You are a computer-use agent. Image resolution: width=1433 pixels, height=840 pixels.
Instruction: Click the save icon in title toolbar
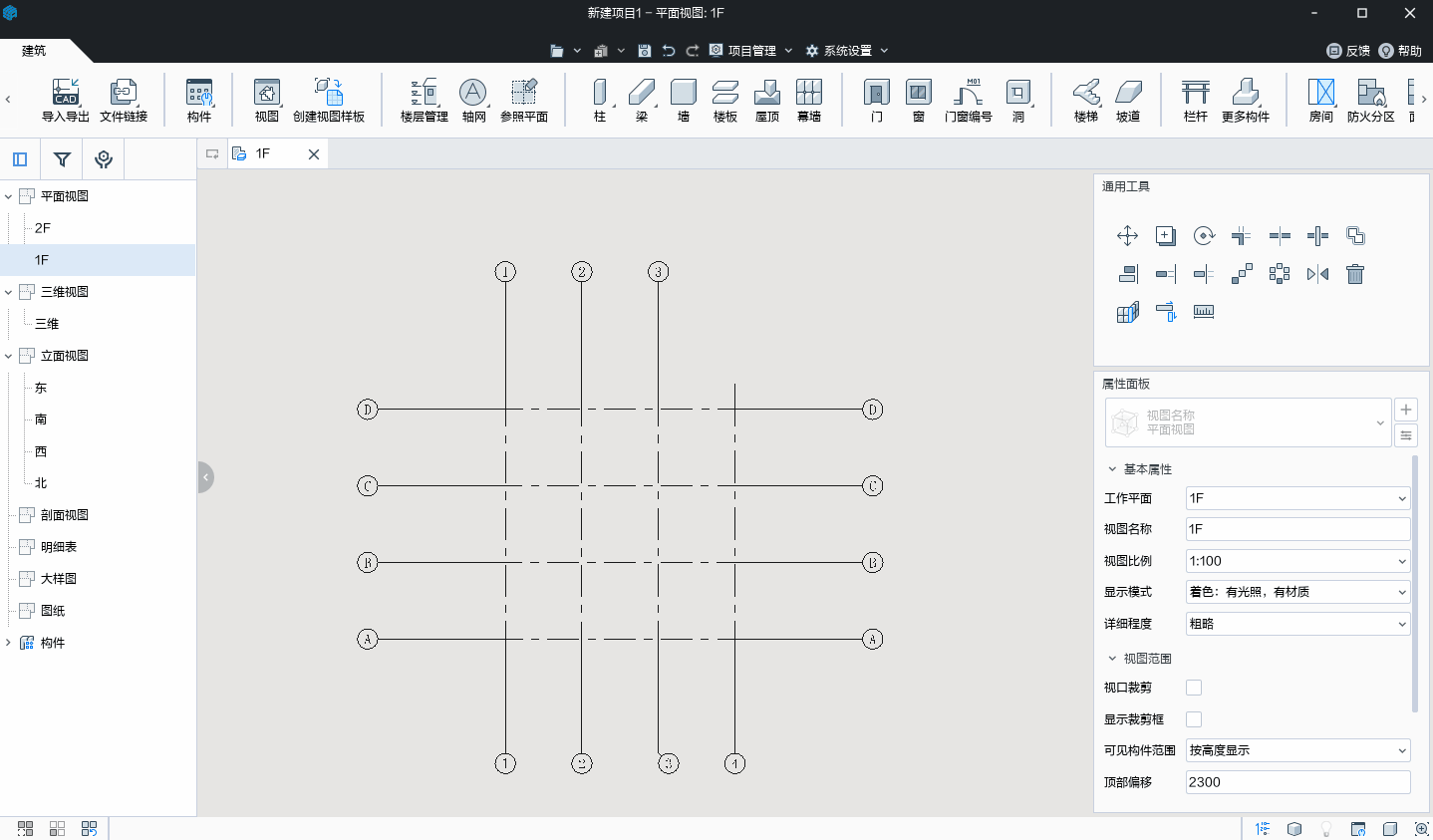point(644,51)
